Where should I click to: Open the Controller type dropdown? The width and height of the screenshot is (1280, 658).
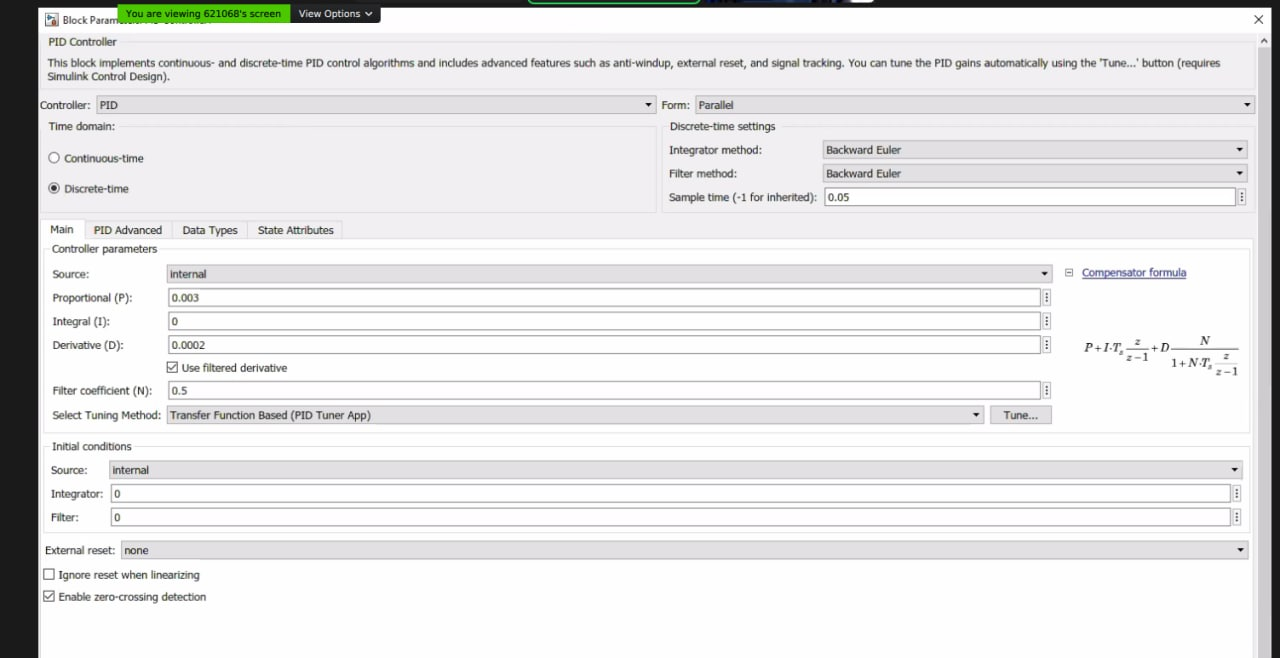point(376,105)
